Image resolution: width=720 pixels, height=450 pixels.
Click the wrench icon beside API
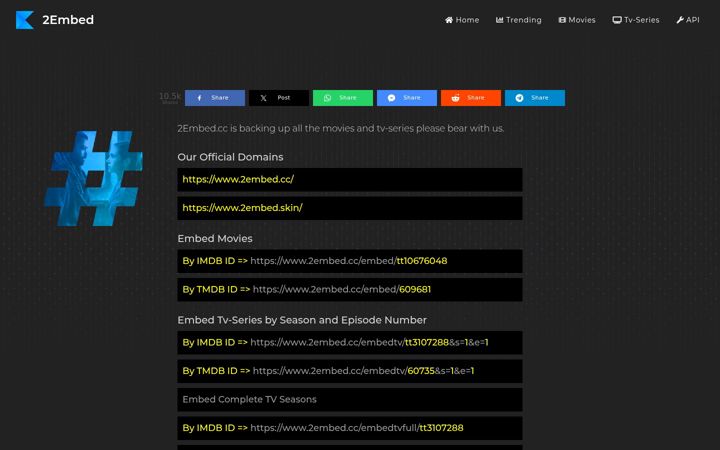[680, 20]
